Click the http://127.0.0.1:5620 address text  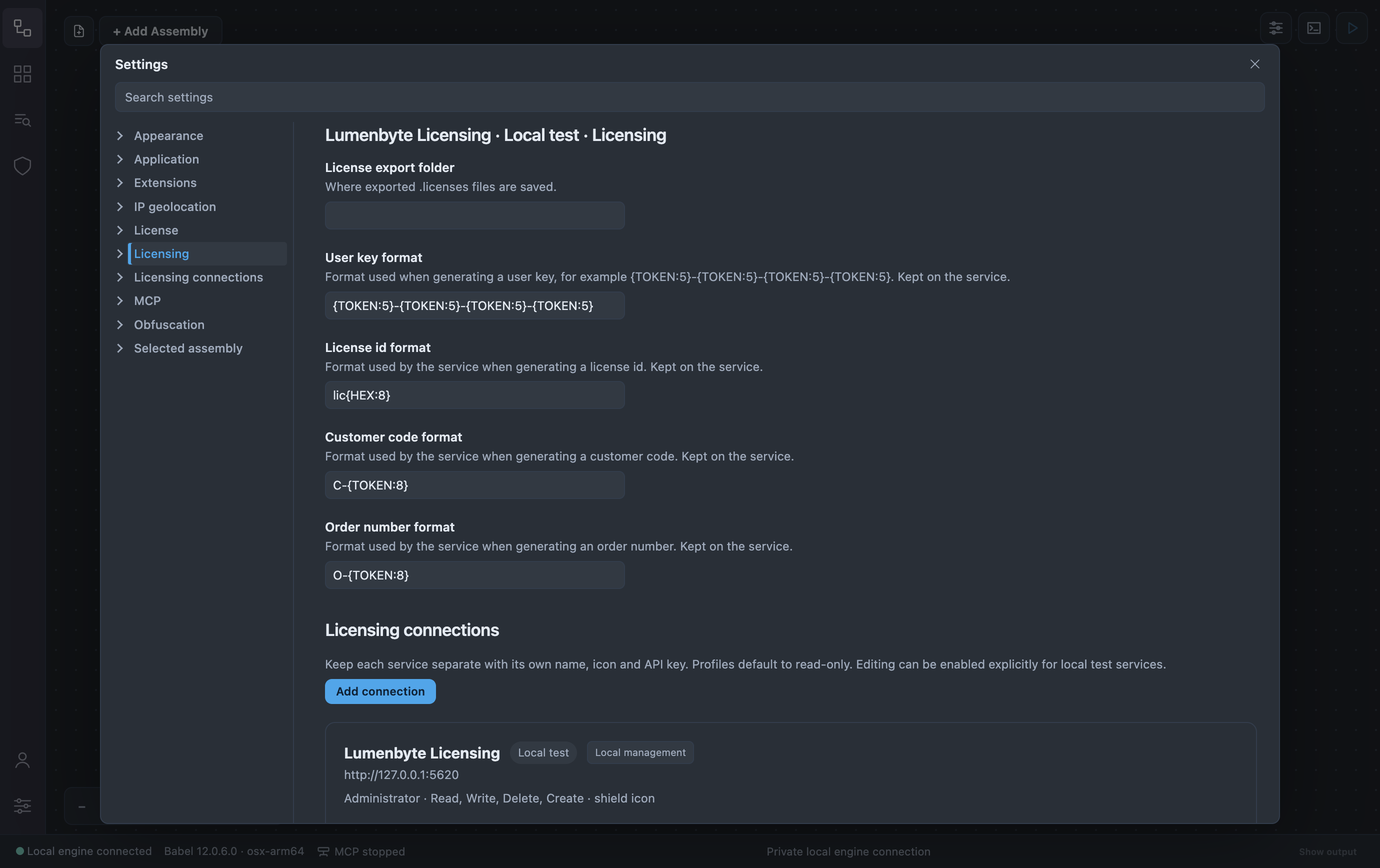pyautogui.click(x=401, y=774)
